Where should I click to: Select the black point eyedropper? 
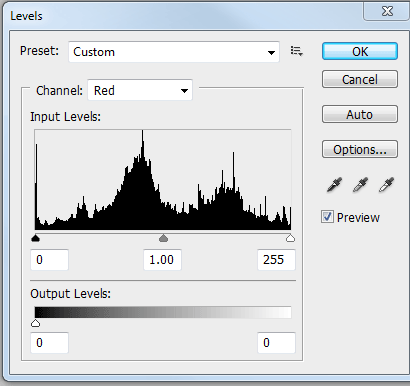335,185
